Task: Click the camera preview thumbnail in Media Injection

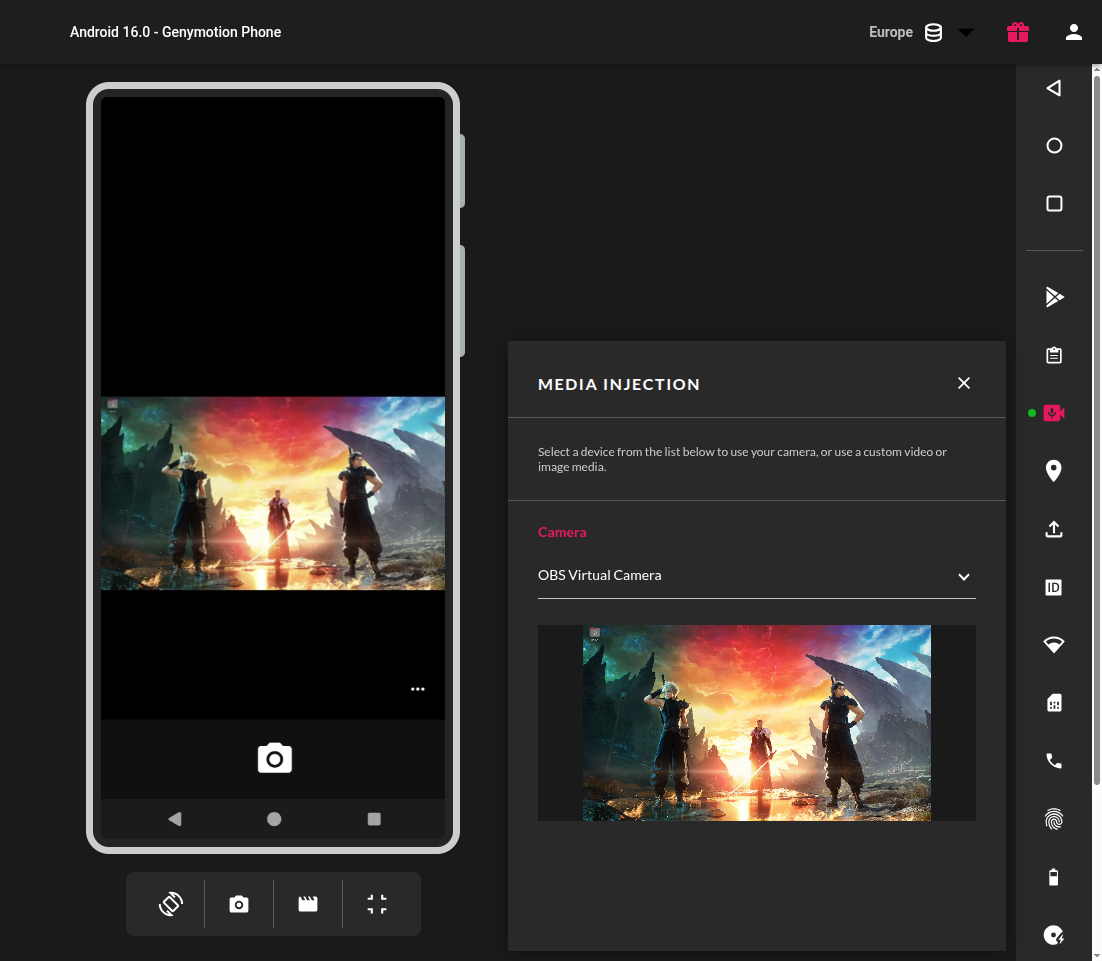Action: coord(756,723)
